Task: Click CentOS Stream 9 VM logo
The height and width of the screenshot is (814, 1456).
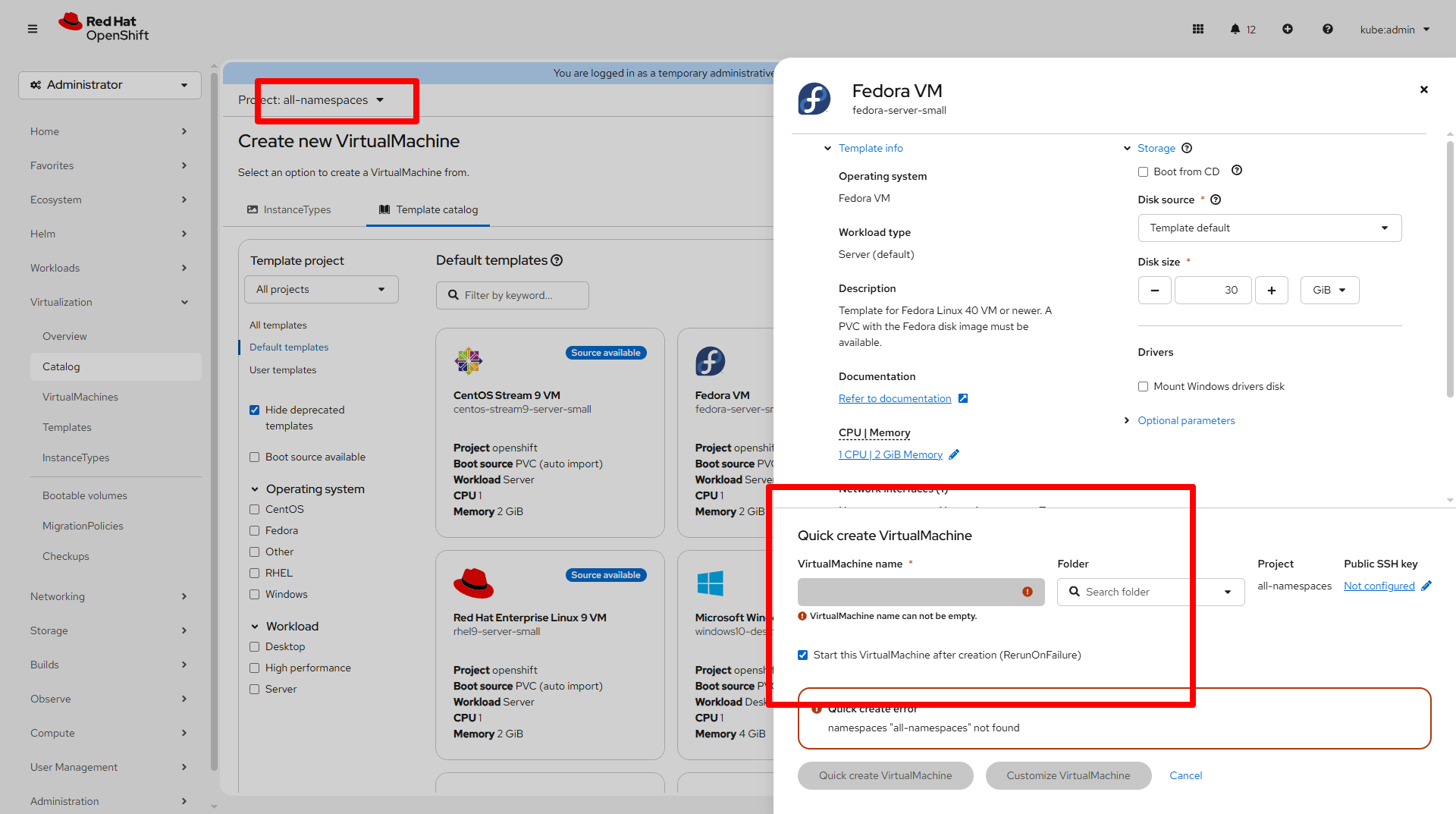Action: pyautogui.click(x=469, y=361)
